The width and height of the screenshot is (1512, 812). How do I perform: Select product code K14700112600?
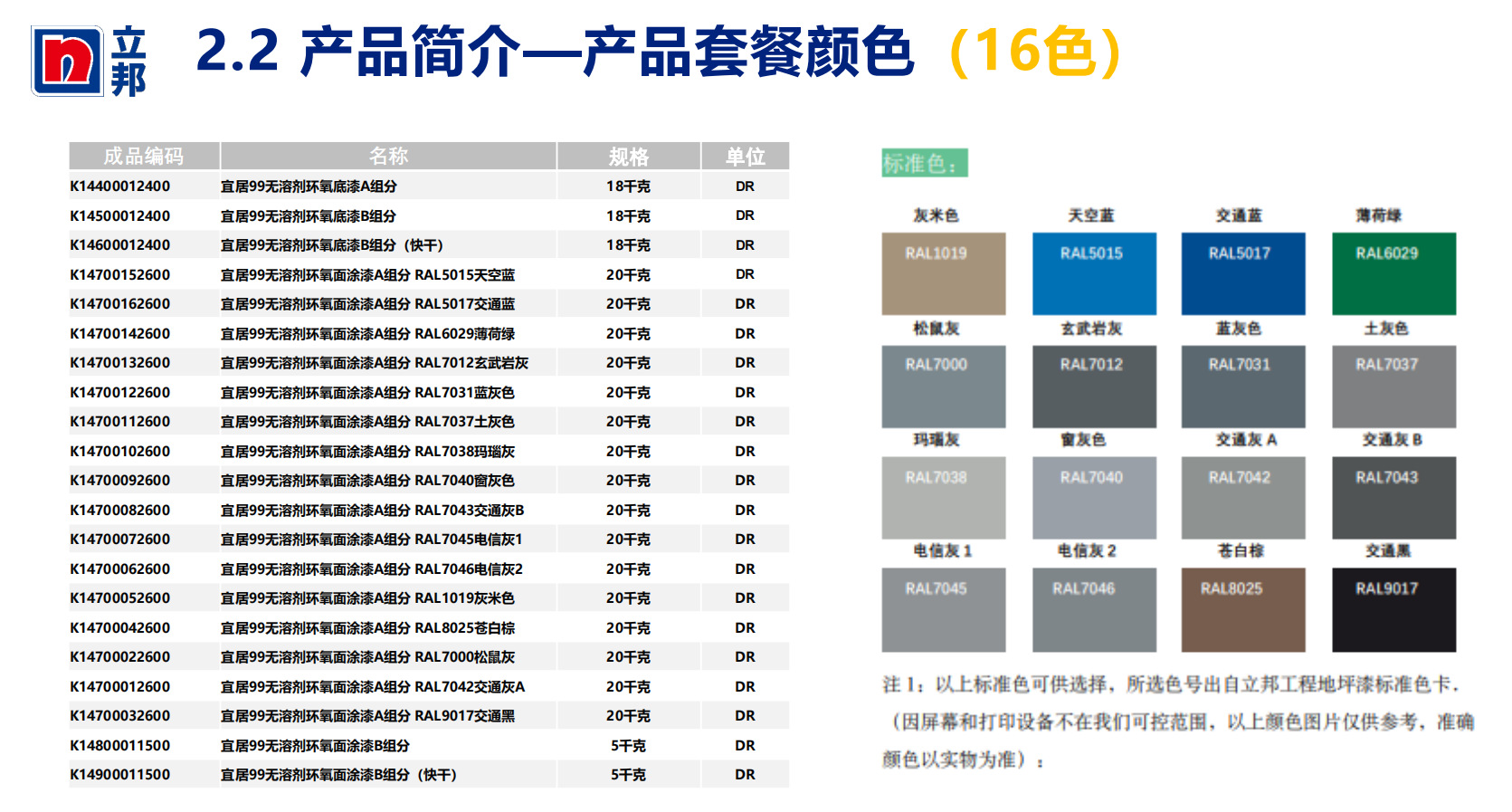tap(120, 422)
